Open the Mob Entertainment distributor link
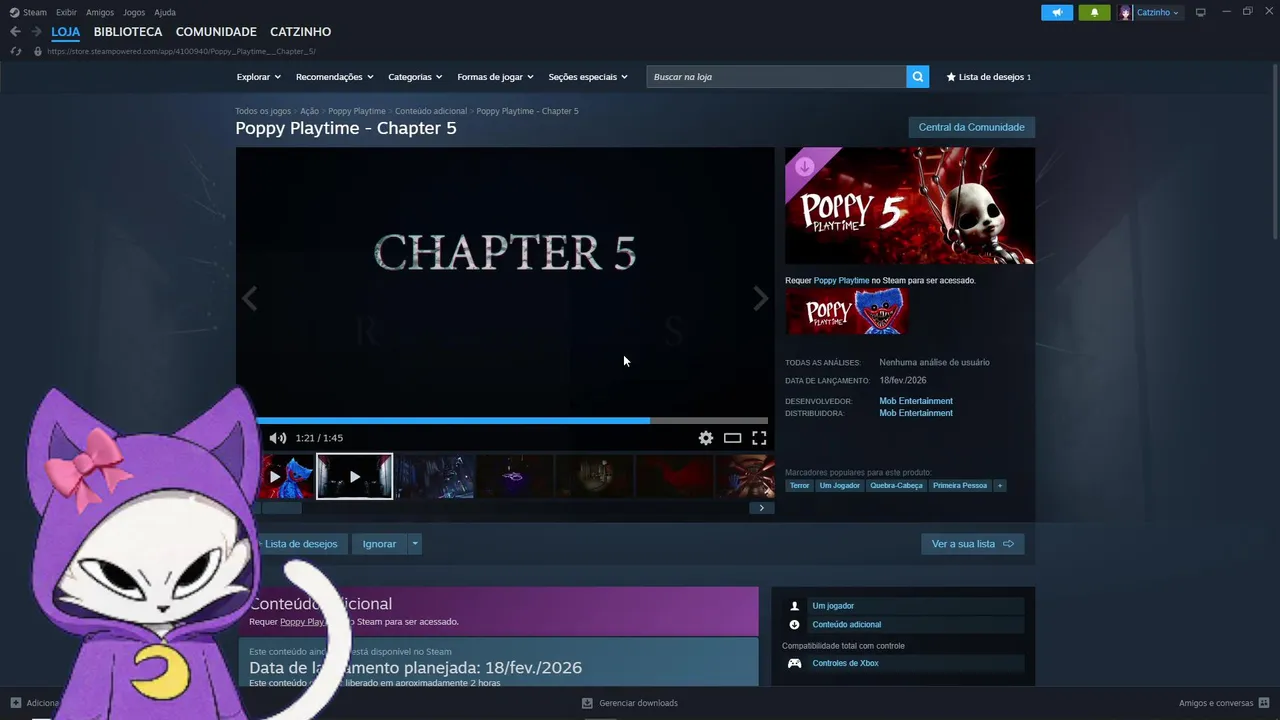This screenshot has width=1280, height=720. (916, 413)
